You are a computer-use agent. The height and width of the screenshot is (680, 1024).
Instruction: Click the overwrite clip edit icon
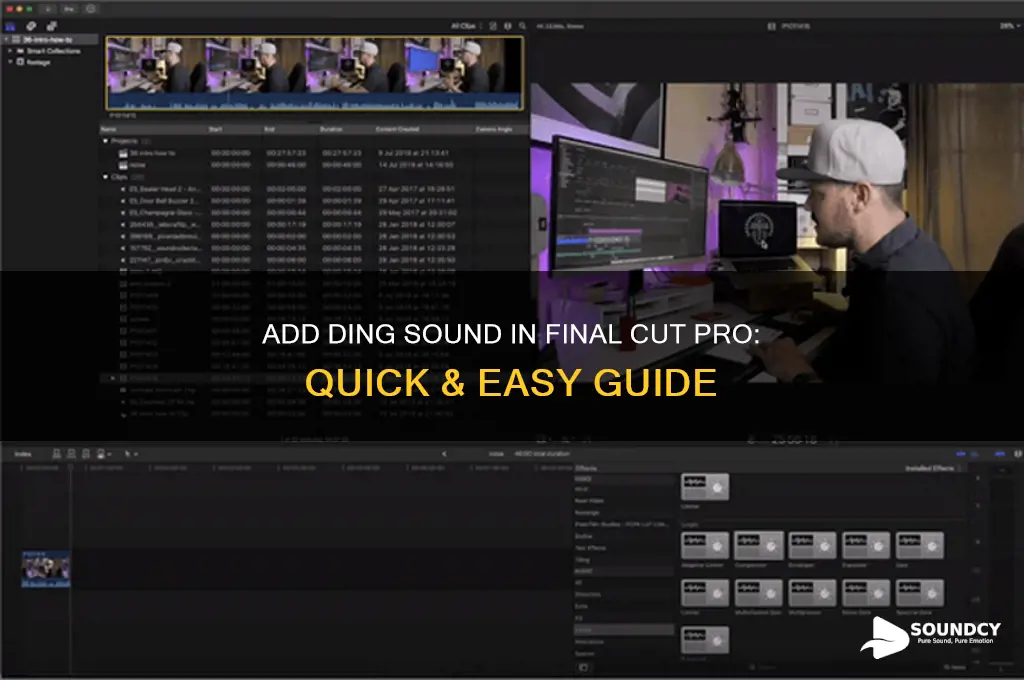101,453
